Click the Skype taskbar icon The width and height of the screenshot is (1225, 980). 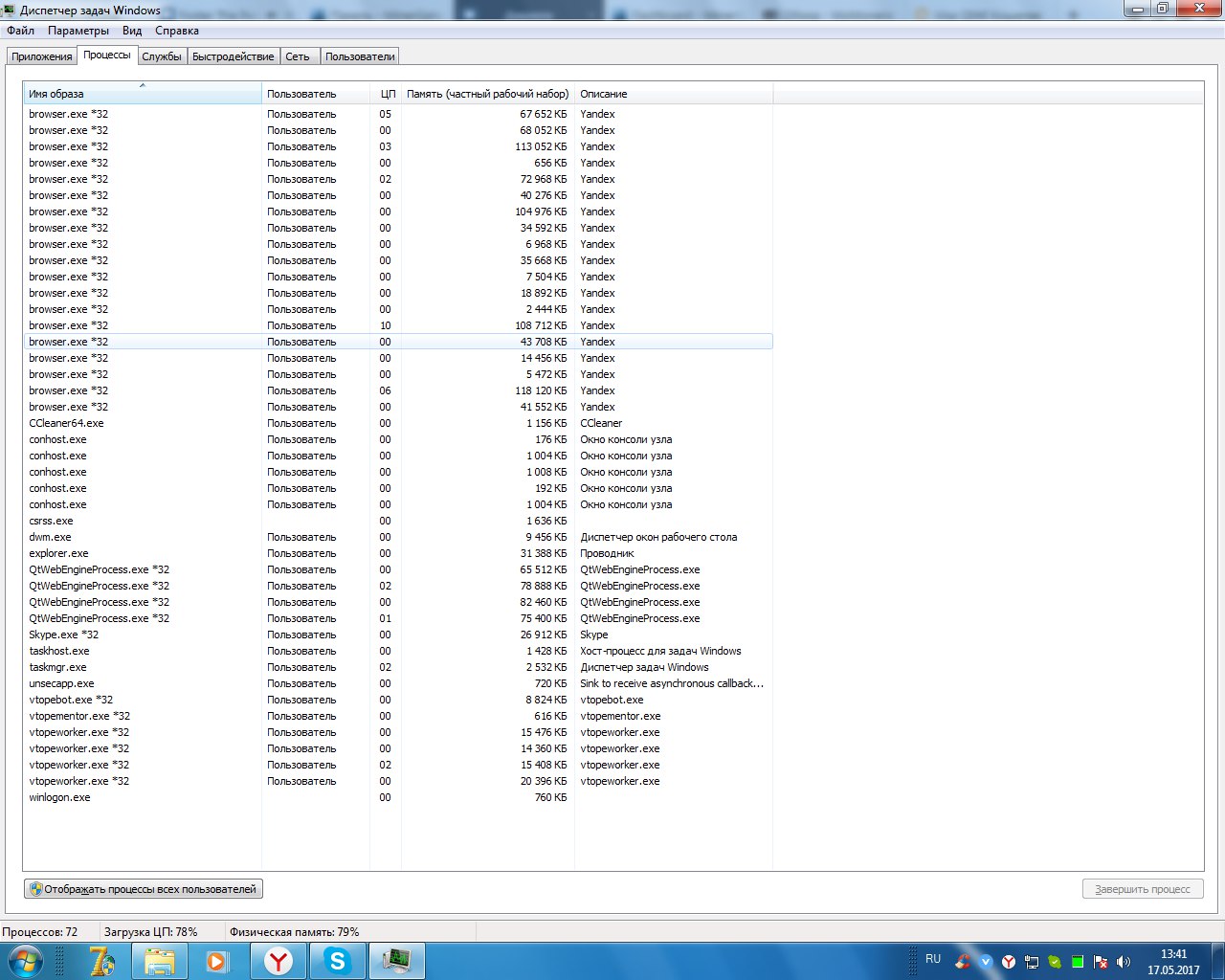tap(337, 961)
